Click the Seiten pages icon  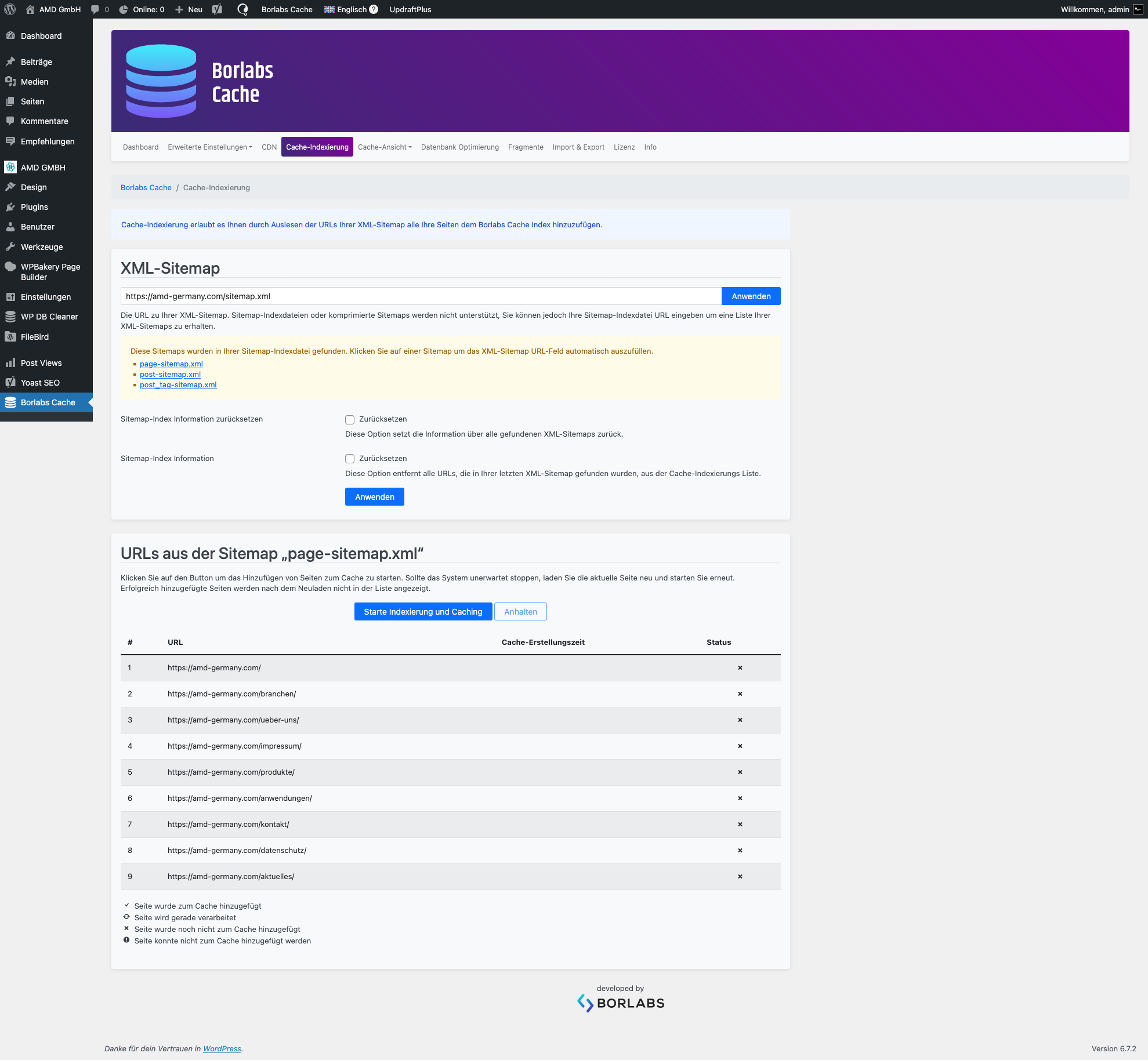pos(10,101)
